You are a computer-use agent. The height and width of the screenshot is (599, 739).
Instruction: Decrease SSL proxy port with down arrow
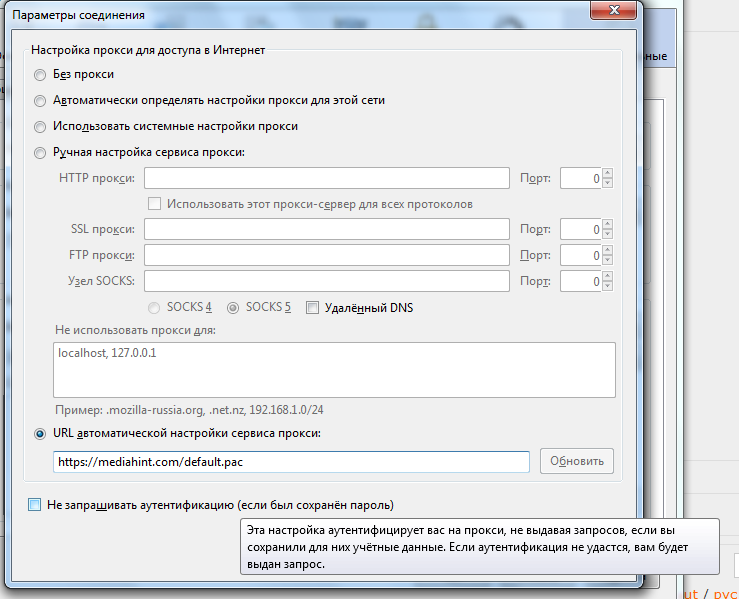tap(608, 234)
